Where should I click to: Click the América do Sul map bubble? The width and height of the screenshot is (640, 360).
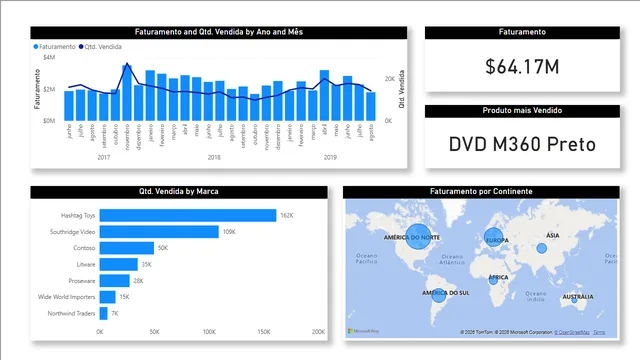pyautogui.click(x=439, y=295)
